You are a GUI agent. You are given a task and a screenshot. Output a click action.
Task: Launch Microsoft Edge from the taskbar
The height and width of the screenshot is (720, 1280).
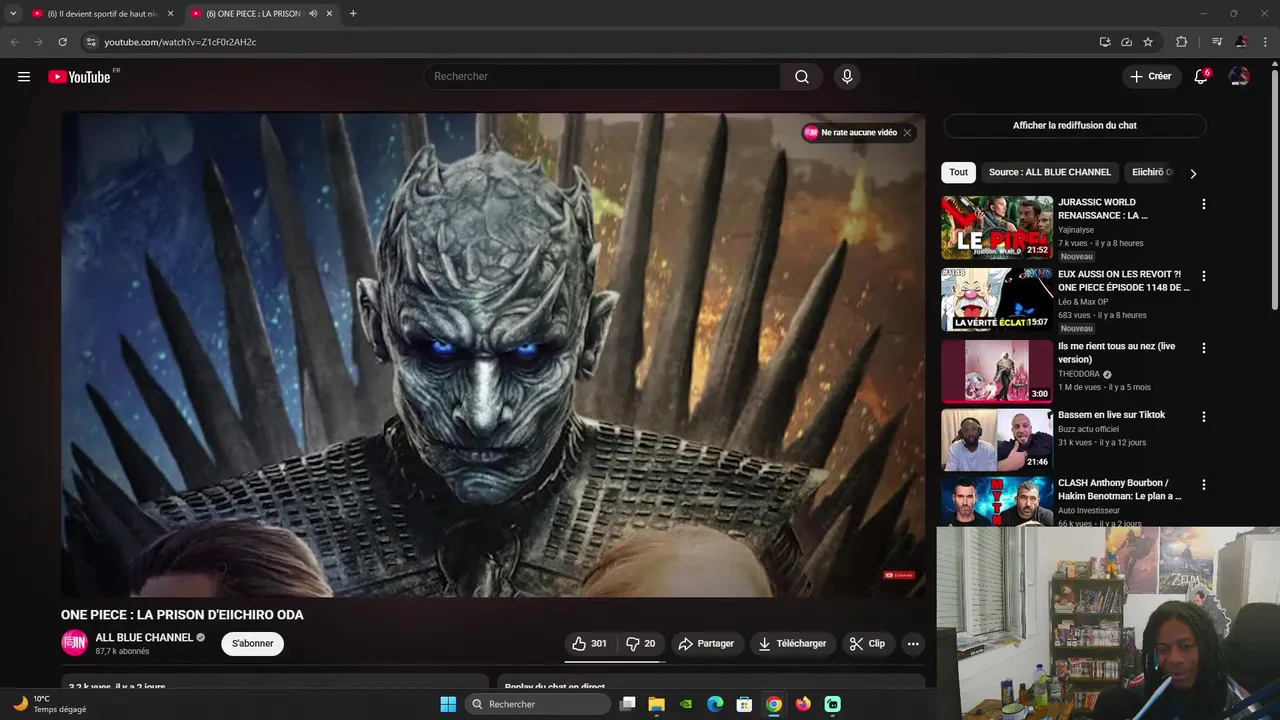715,704
